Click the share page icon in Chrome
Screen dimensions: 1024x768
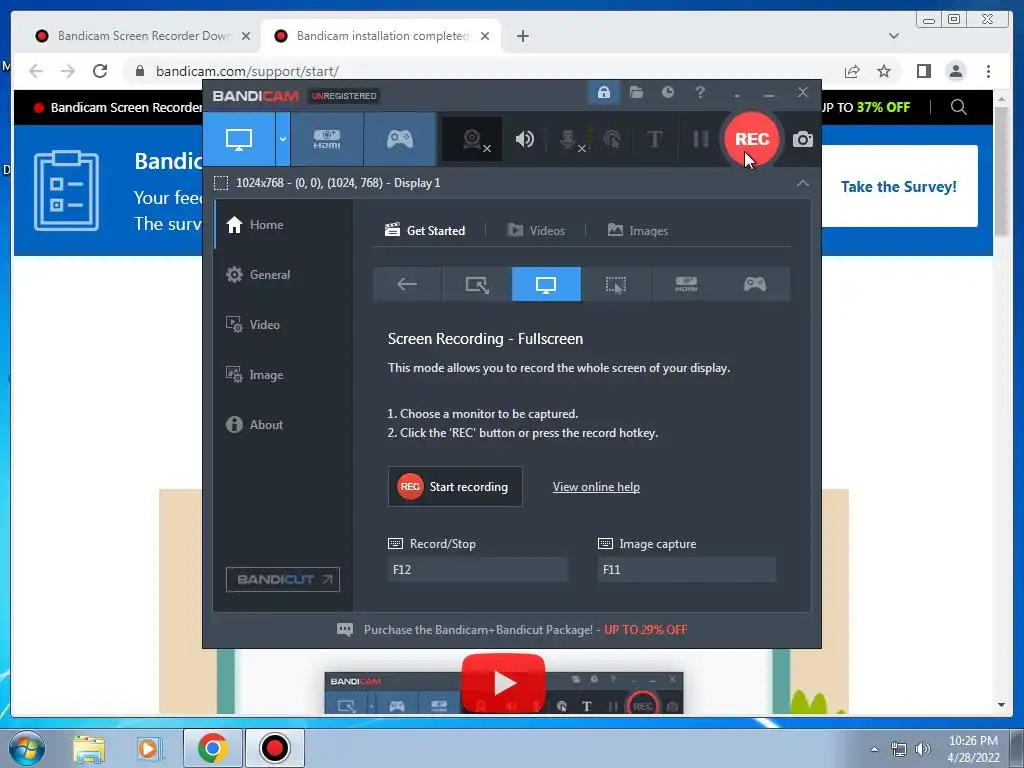click(x=852, y=71)
